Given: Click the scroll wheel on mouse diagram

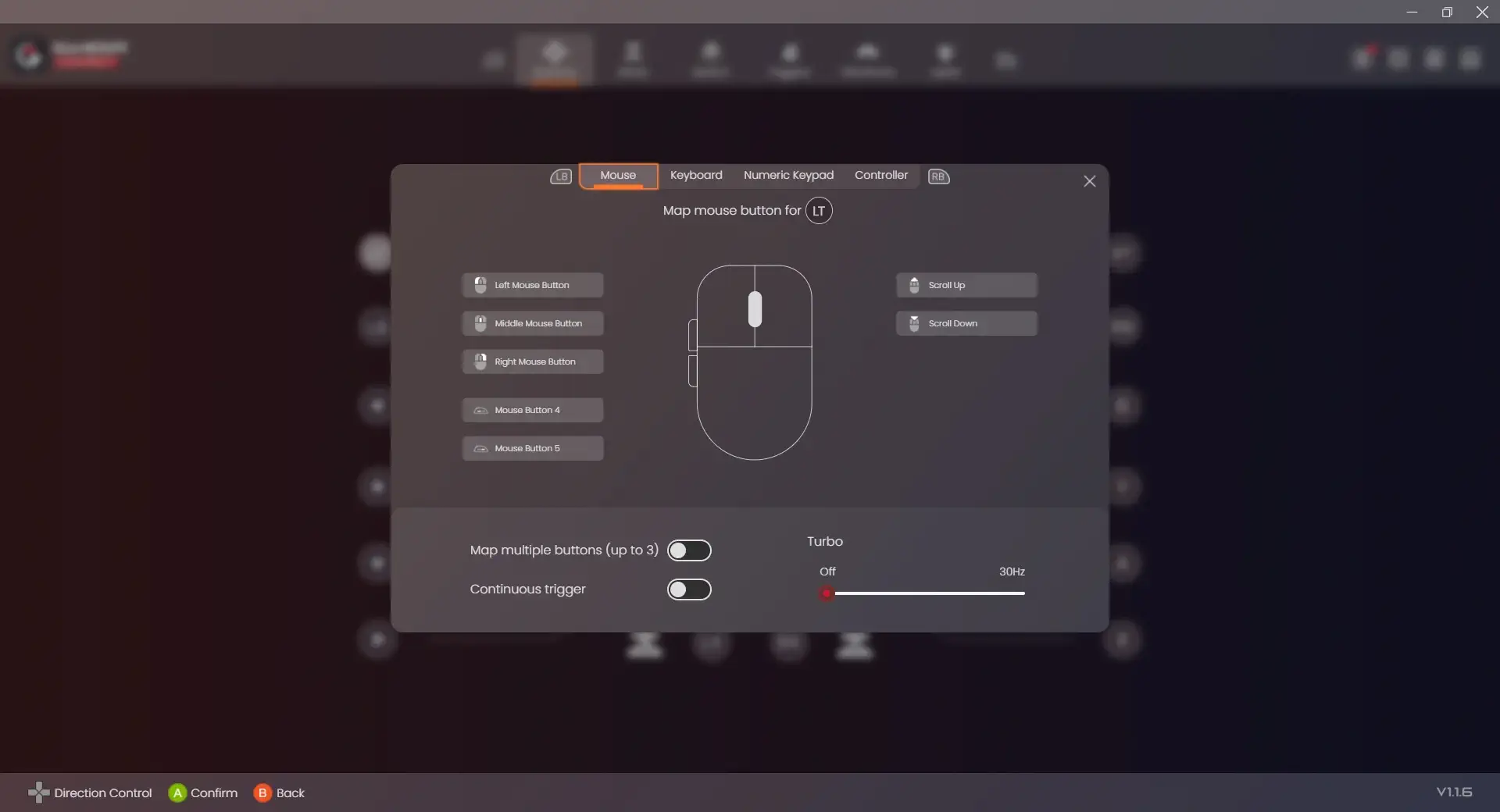Looking at the screenshot, I should click(x=755, y=309).
